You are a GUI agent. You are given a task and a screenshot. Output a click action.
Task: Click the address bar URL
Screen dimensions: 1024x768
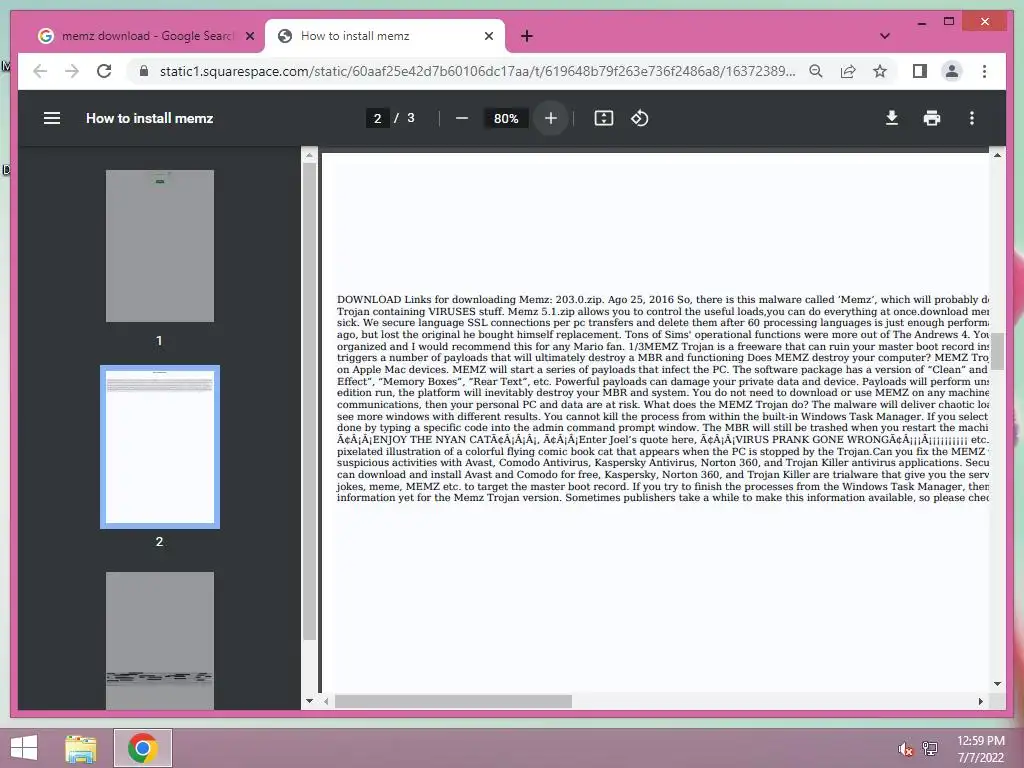point(477,71)
